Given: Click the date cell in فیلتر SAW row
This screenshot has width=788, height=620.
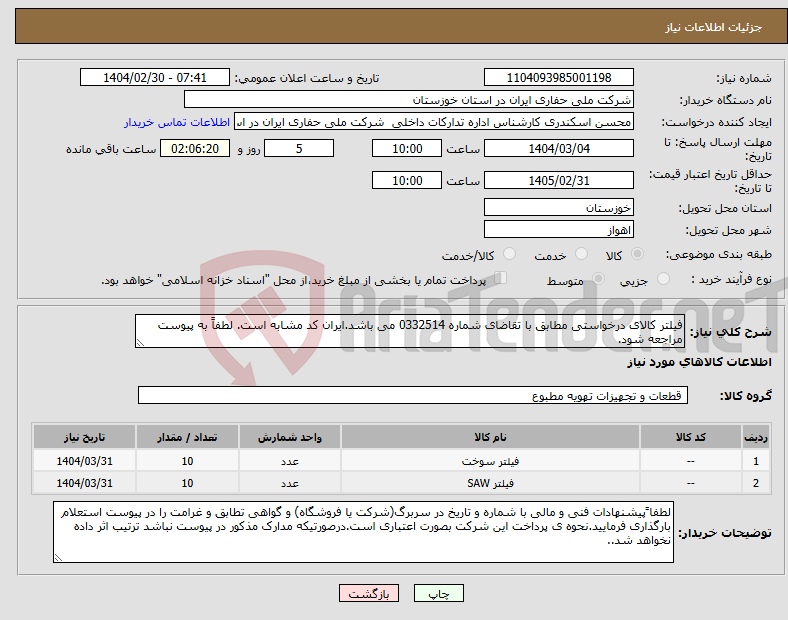Looking at the screenshot, I should 84,483.
